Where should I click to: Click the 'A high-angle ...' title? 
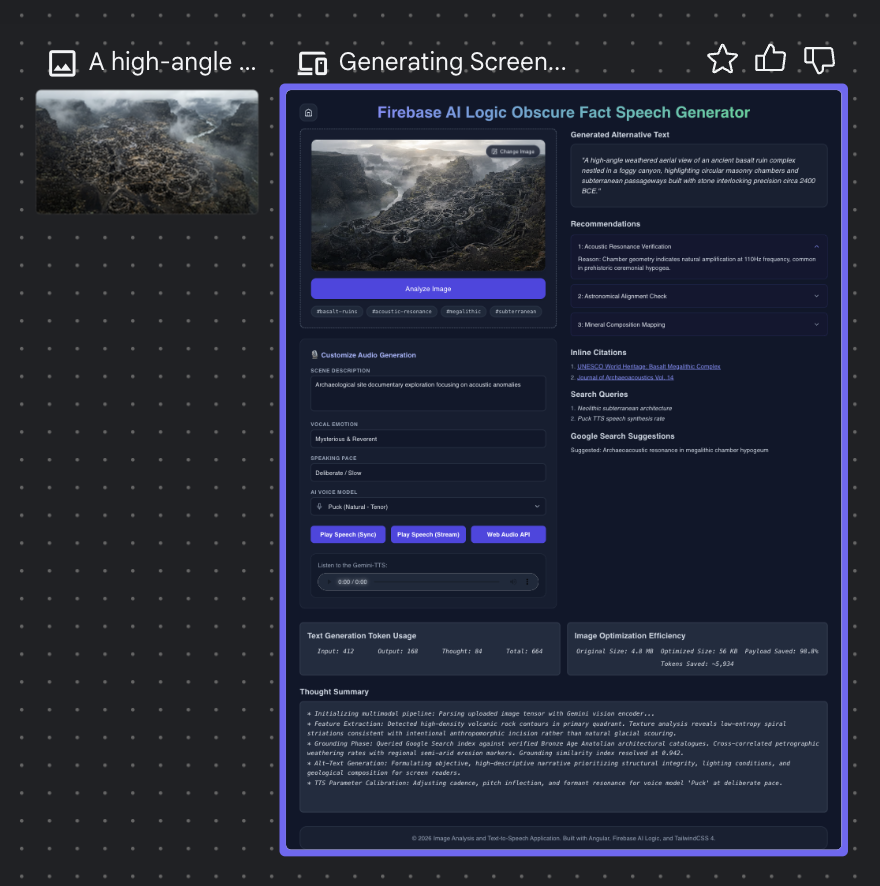(x=172, y=62)
